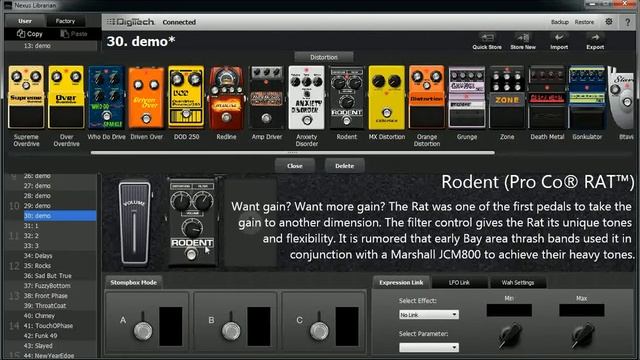Click the Copy icon button
The width and height of the screenshot is (640, 360).
[x=29, y=34]
